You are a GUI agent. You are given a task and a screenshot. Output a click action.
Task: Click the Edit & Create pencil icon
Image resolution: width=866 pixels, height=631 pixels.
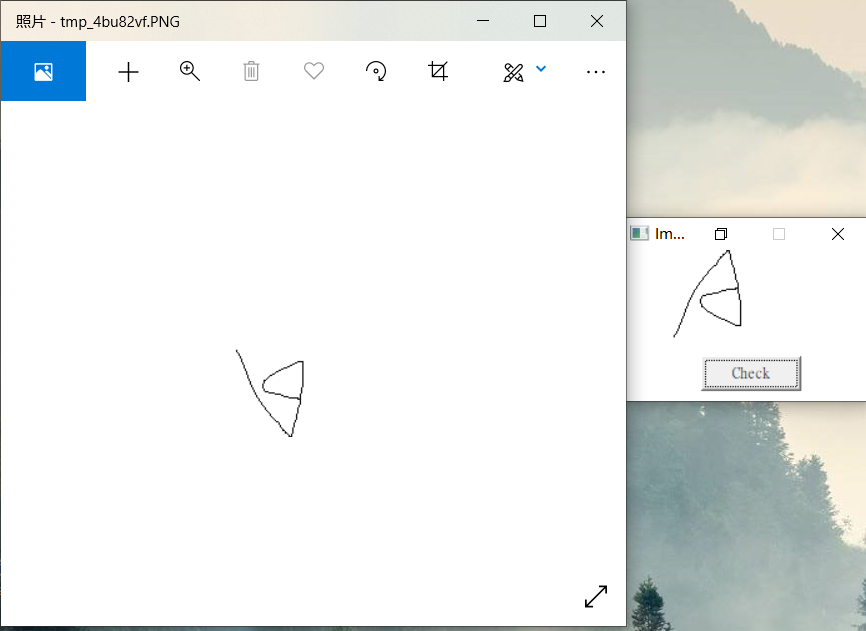click(x=513, y=72)
